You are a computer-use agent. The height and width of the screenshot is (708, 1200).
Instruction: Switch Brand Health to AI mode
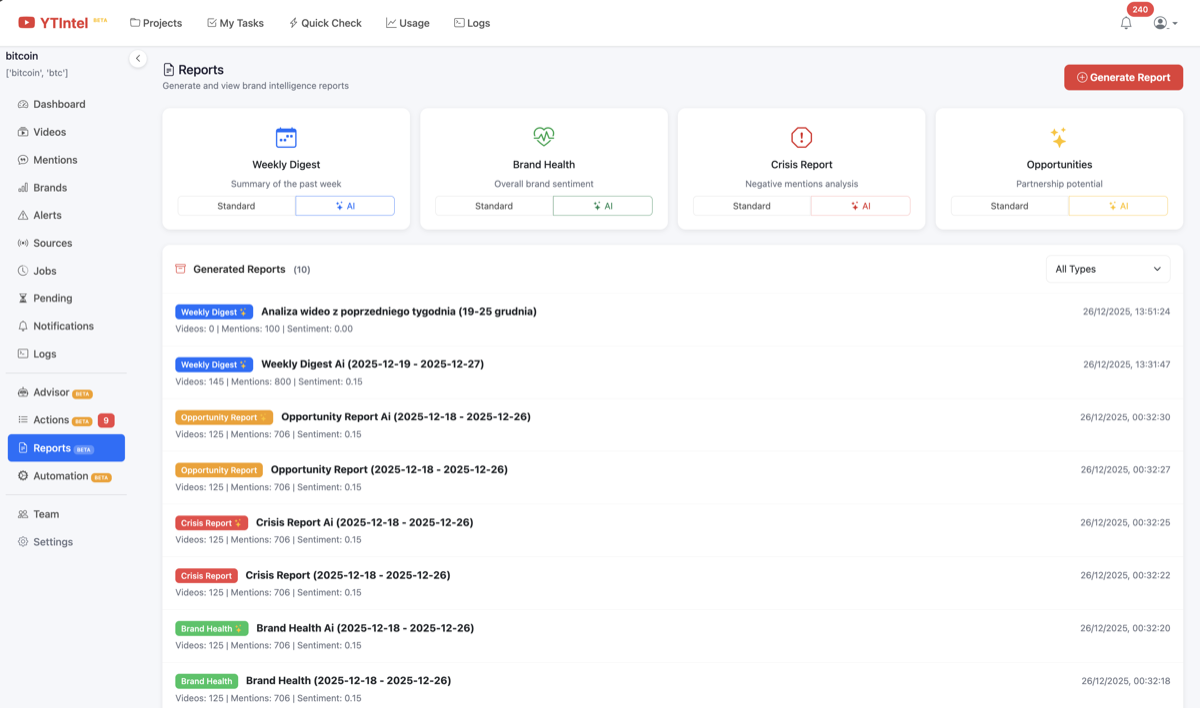(602, 206)
